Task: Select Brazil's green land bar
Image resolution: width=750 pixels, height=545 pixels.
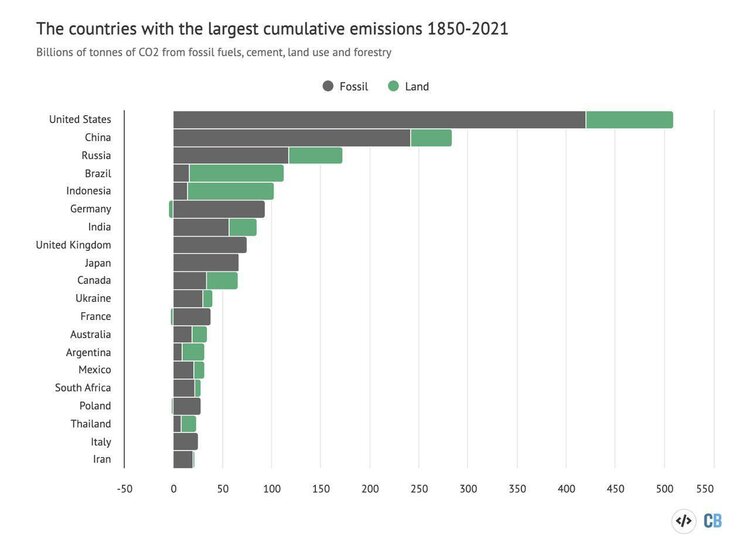Action: (x=237, y=173)
